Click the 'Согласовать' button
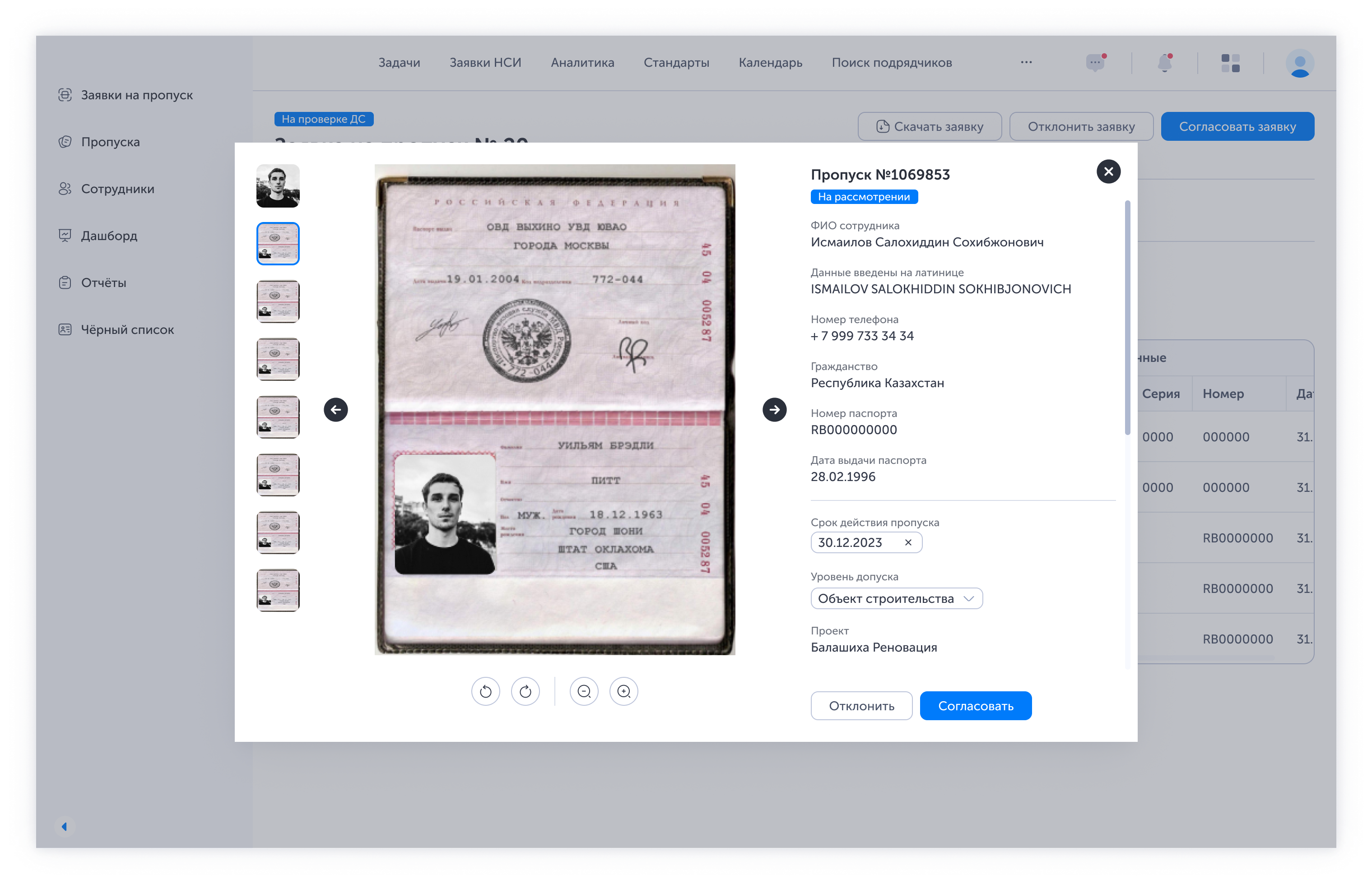Image resolution: width=1372 pixels, height=884 pixels. click(x=975, y=706)
